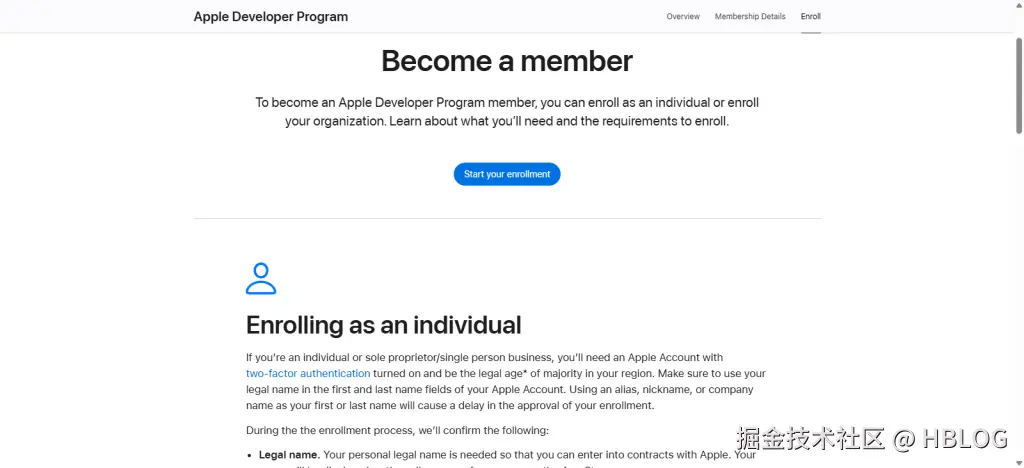1024x468 pixels.
Task: Open the two-factor authentication link
Action: 308,373
